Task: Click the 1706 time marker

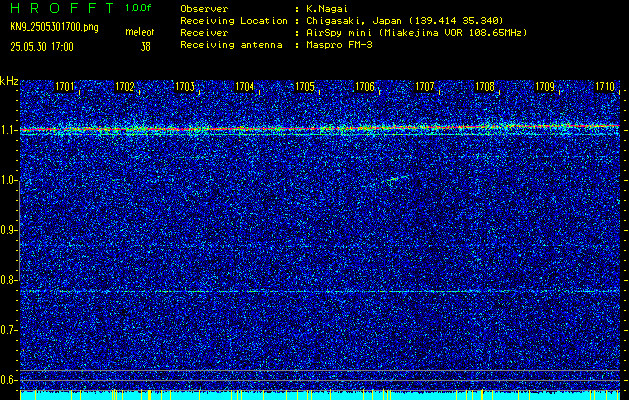Action: tap(365, 86)
